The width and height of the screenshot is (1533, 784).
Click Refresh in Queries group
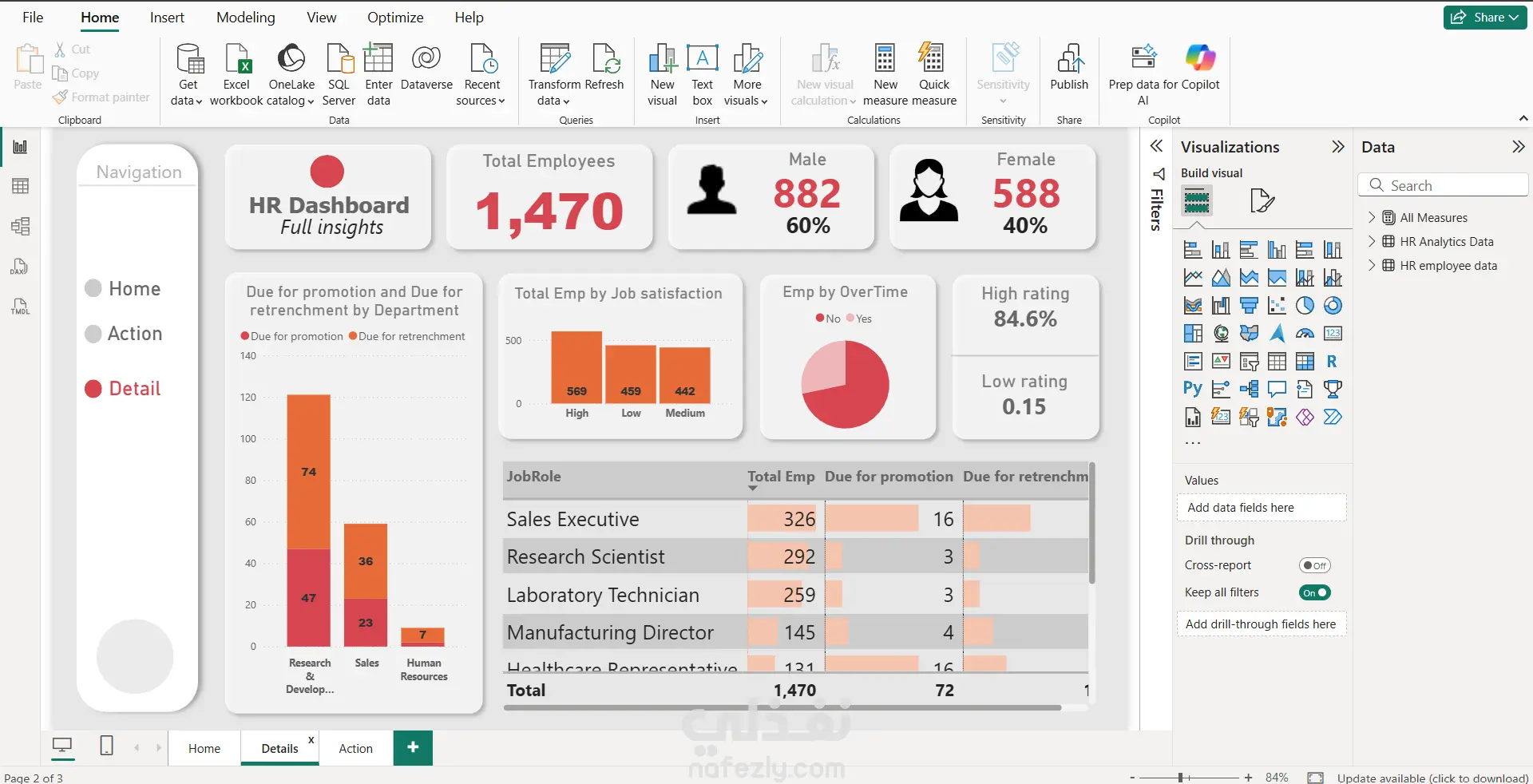[x=604, y=67]
